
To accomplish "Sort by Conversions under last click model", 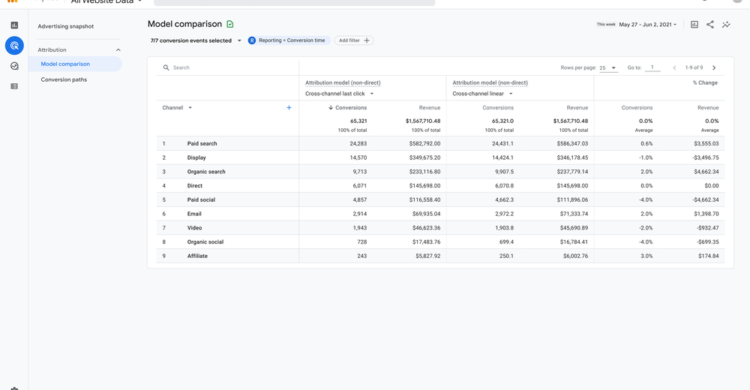I will point(348,108).
